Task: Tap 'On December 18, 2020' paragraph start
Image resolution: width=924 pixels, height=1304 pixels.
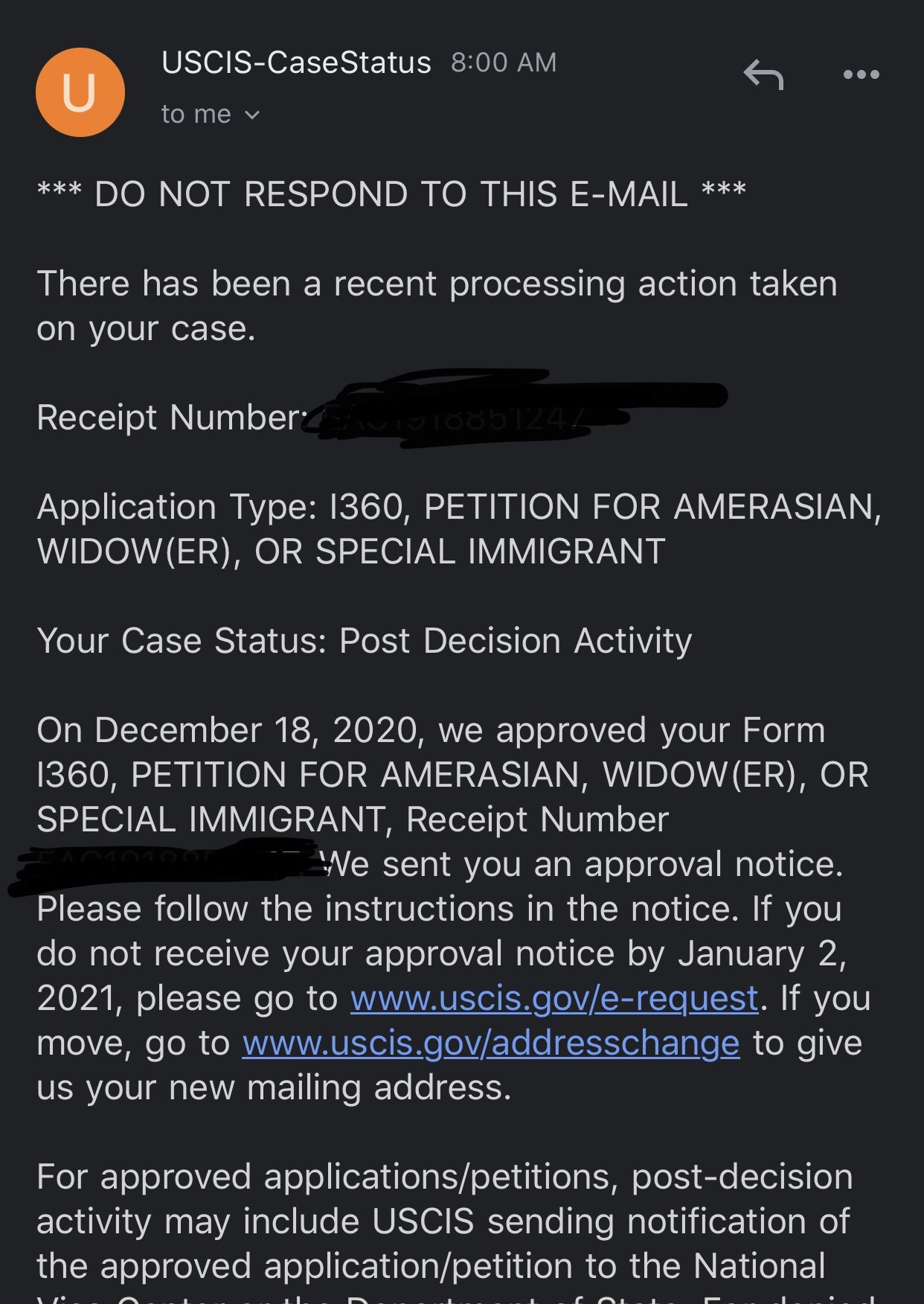Action: (226, 730)
